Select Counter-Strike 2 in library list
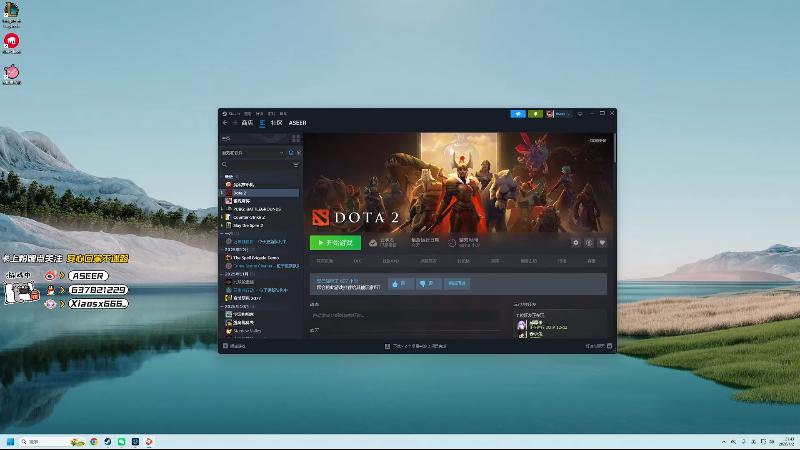This screenshot has height=450, width=800. [x=260, y=217]
